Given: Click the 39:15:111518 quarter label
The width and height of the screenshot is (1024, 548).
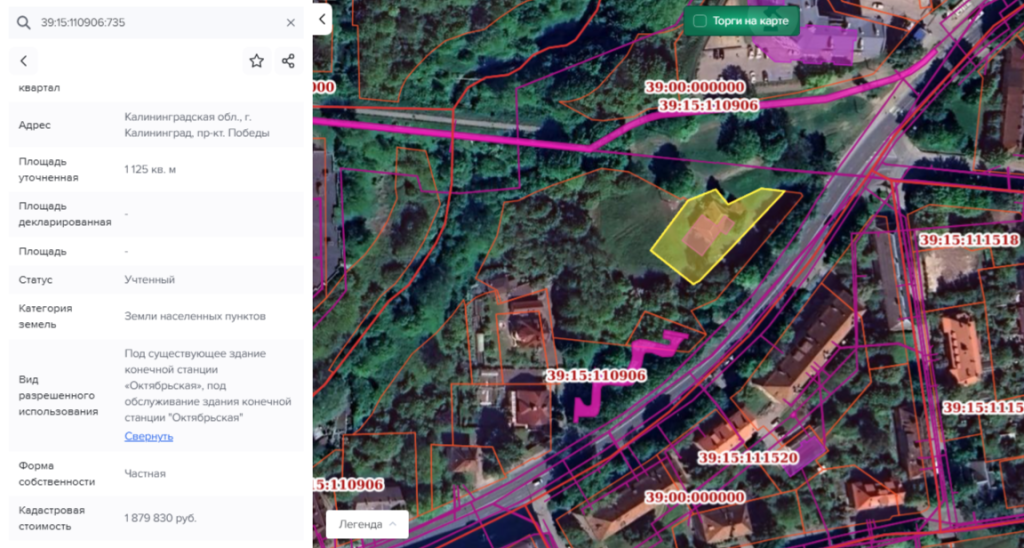Looking at the screenshot, I should coord(968,240).
